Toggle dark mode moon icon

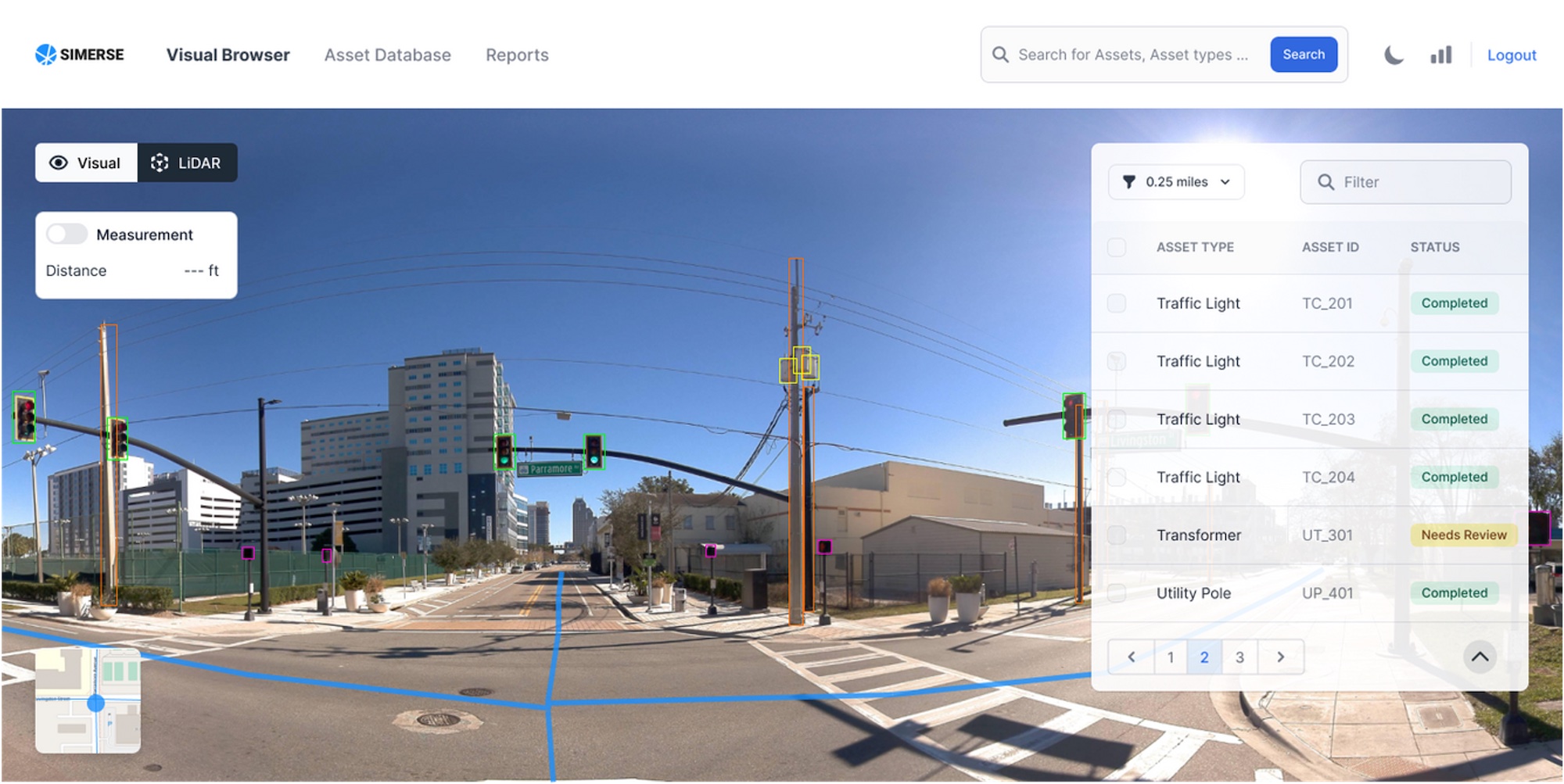pyautogui.click(x=1394, y=55)
